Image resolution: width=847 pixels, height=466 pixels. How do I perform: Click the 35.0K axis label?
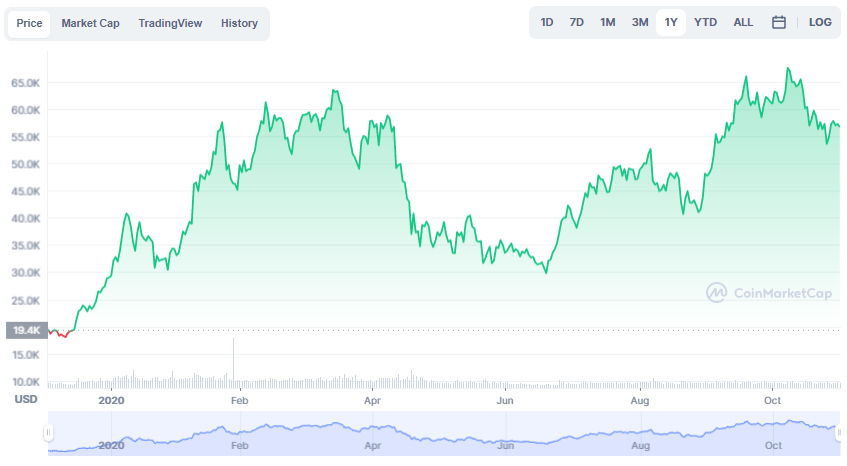pyautogui.click(x=25, y=246)
